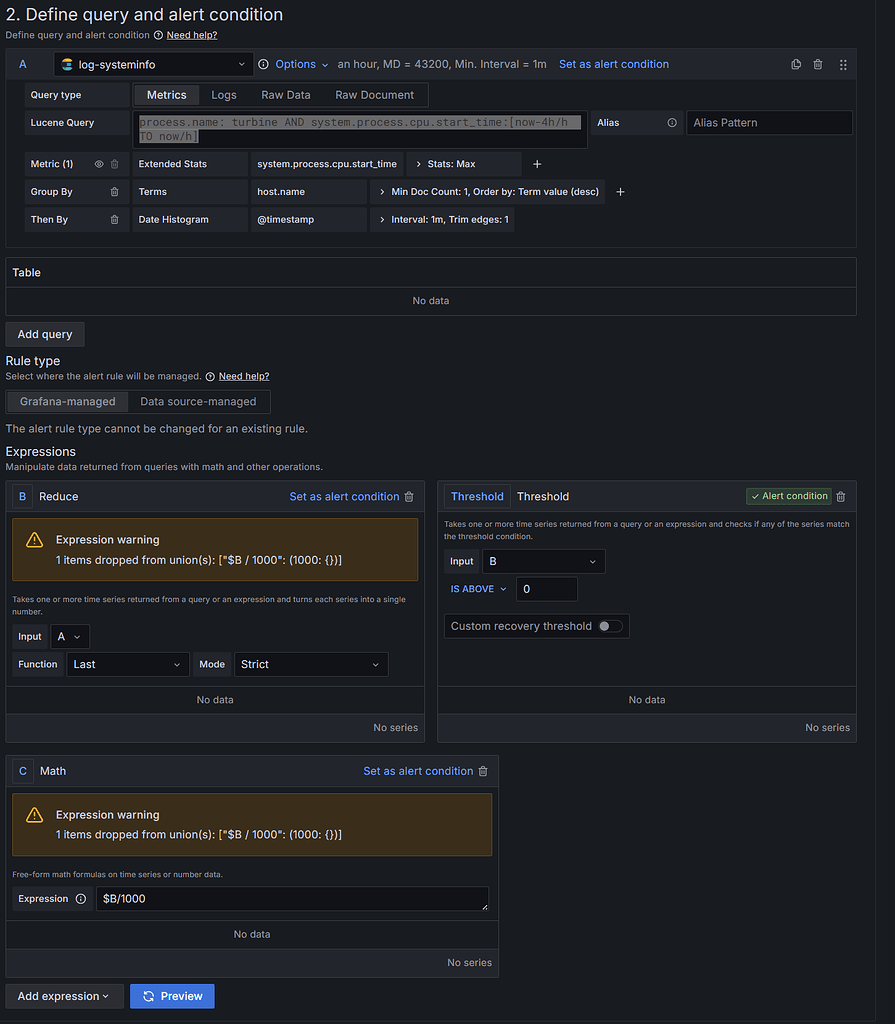The image size is (895, 1024).
Task: Duplicate query A using the copy icon
Action: [796, 64]
